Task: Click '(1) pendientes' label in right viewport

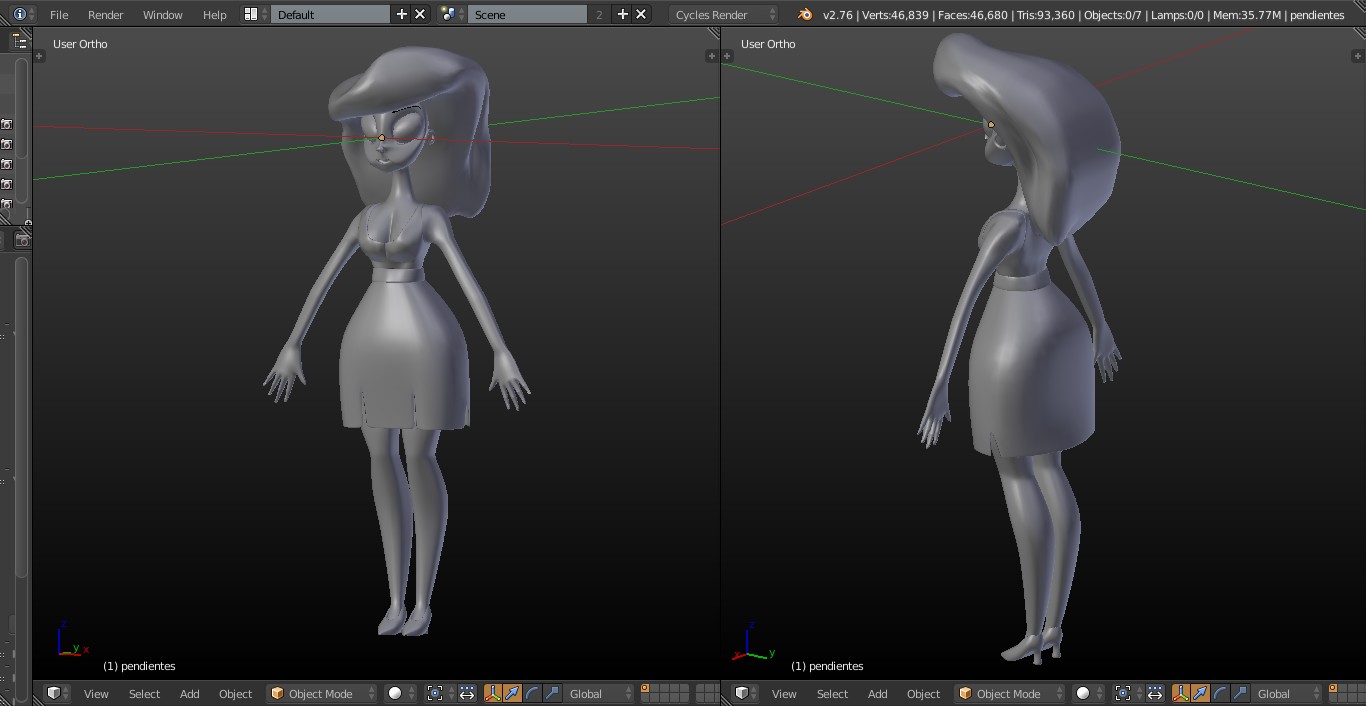Action: pyautogui.click(x=827, y=666)
